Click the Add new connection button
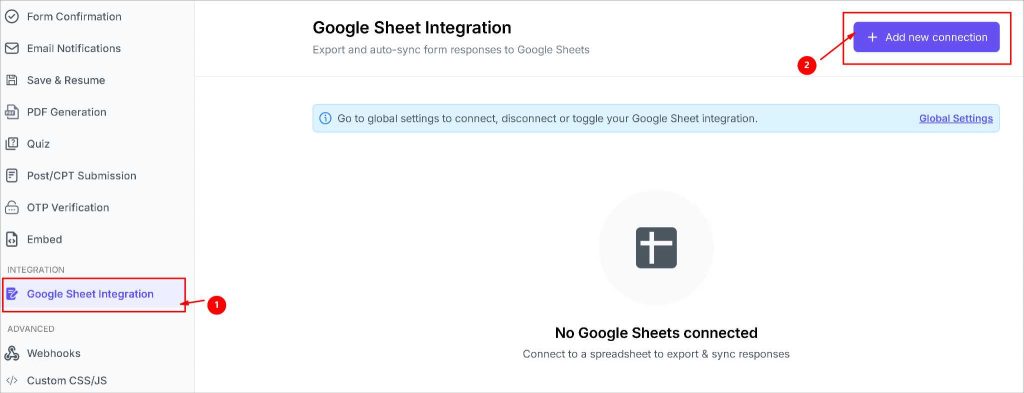1024x393 pixels. click(926, 37)
